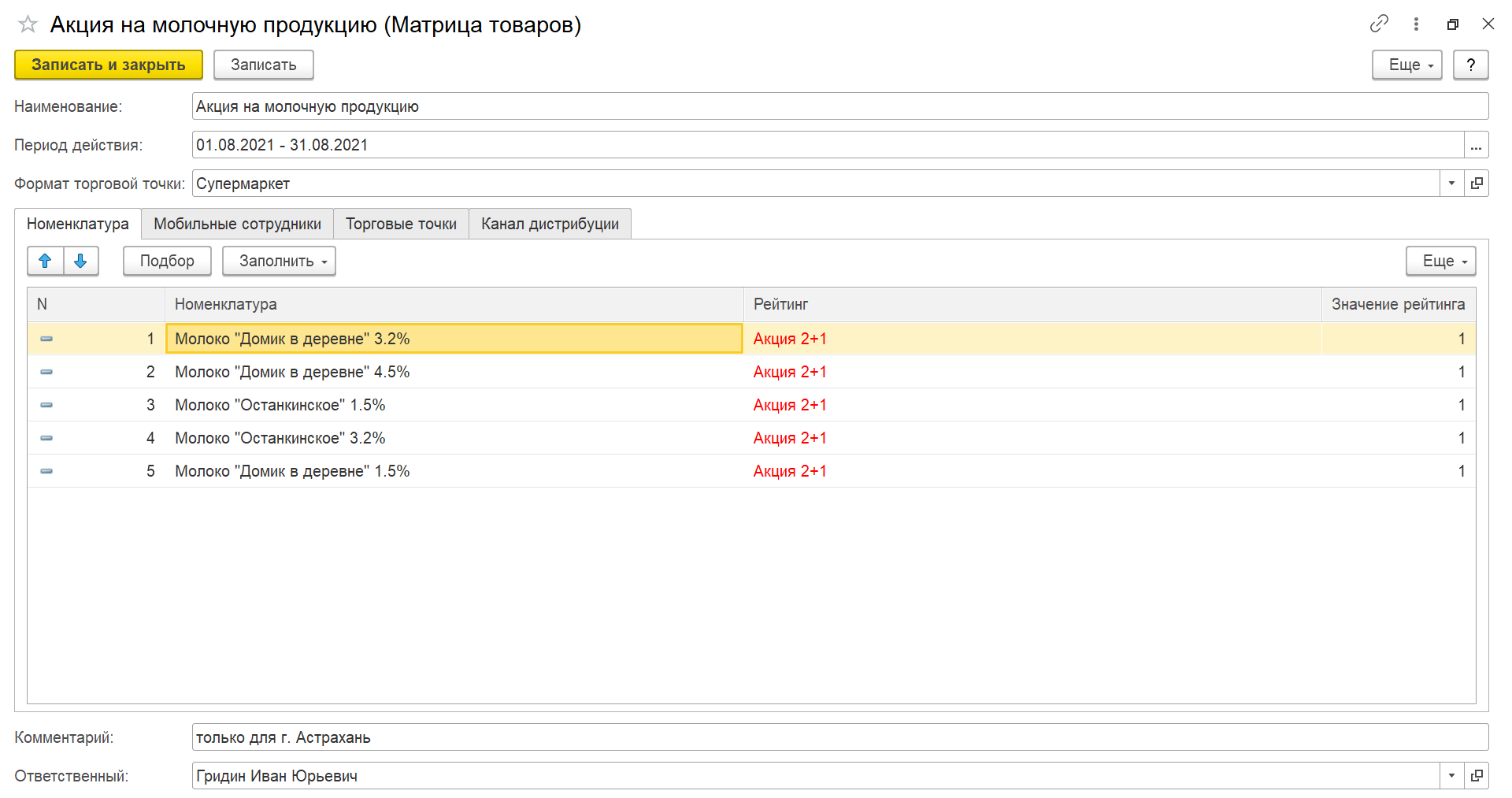The height and width of the screenshot is (798, 1512).
Task: Click row marker icon for row 2
Action: [46, 372]
